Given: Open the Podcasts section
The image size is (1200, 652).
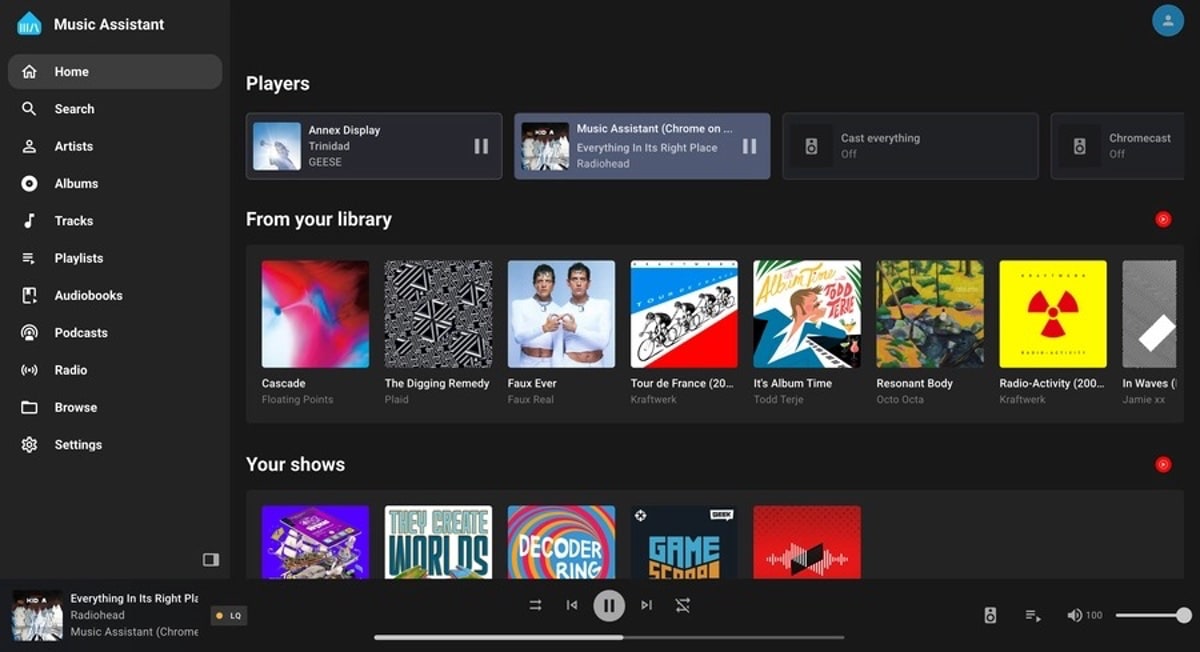Looking at the screenshot, I should (x=80, y=333).
